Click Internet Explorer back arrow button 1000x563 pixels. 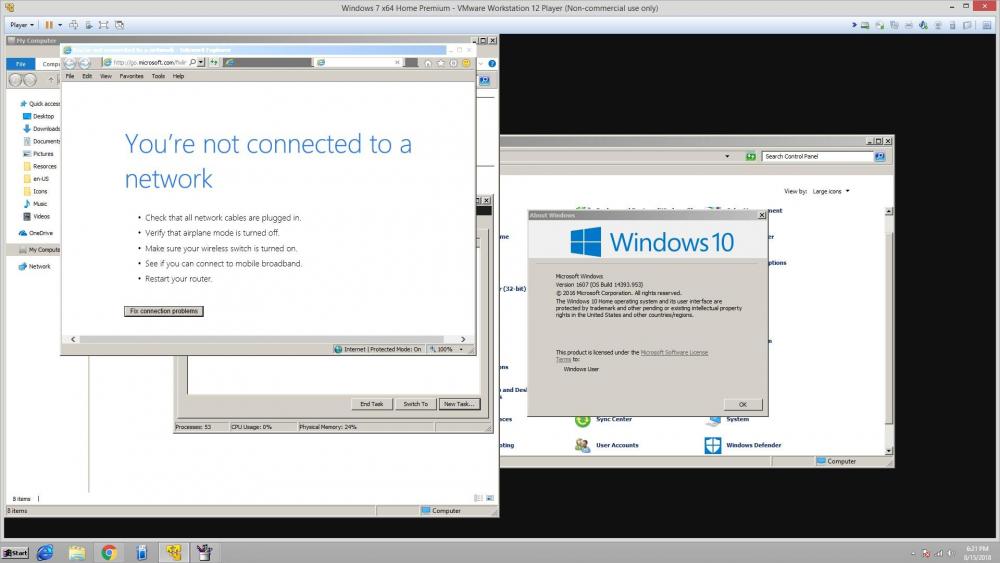[70, 62]
